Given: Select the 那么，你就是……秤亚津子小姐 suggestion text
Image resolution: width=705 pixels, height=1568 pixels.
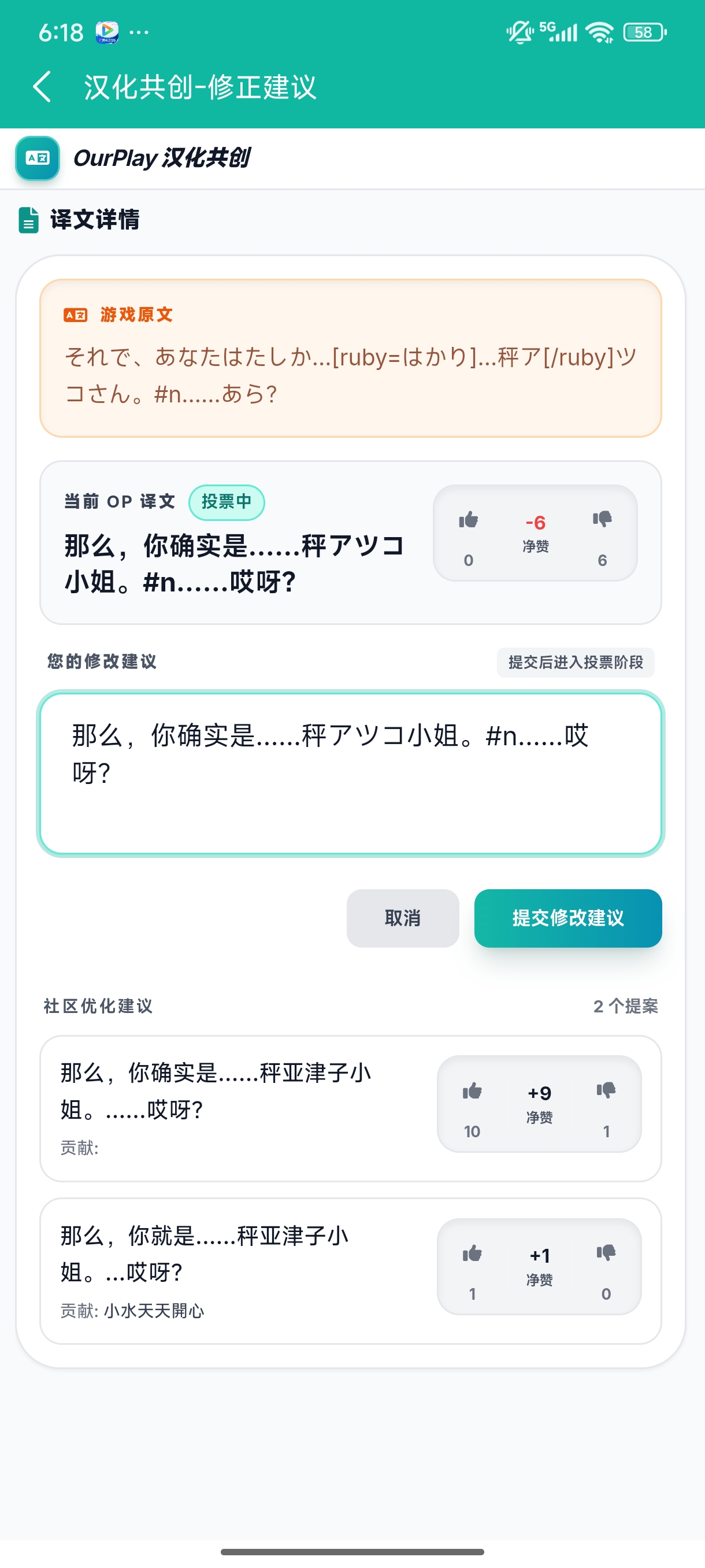Looking at the screenshot, I should pos(205,1254).
